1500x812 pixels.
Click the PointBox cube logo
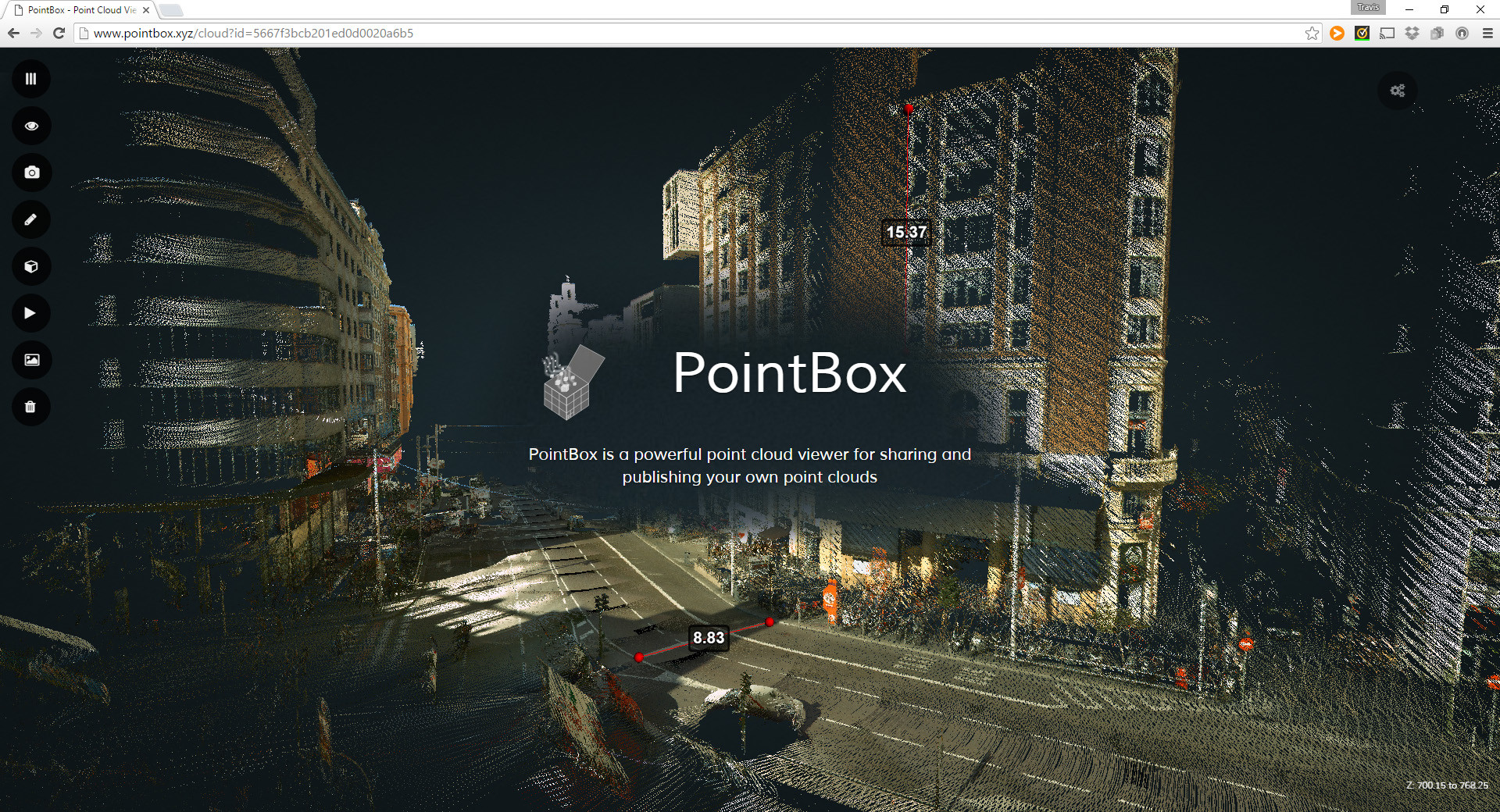[574, 383]
